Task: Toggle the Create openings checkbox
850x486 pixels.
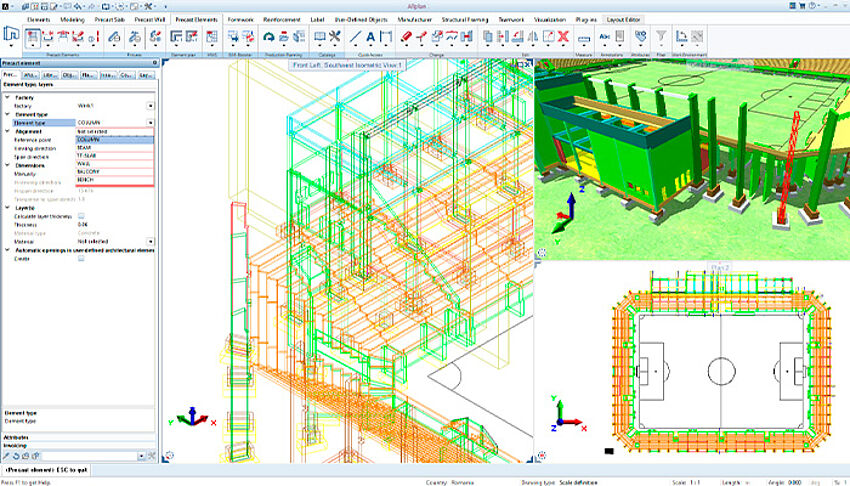Action: (x=81, y=258)
